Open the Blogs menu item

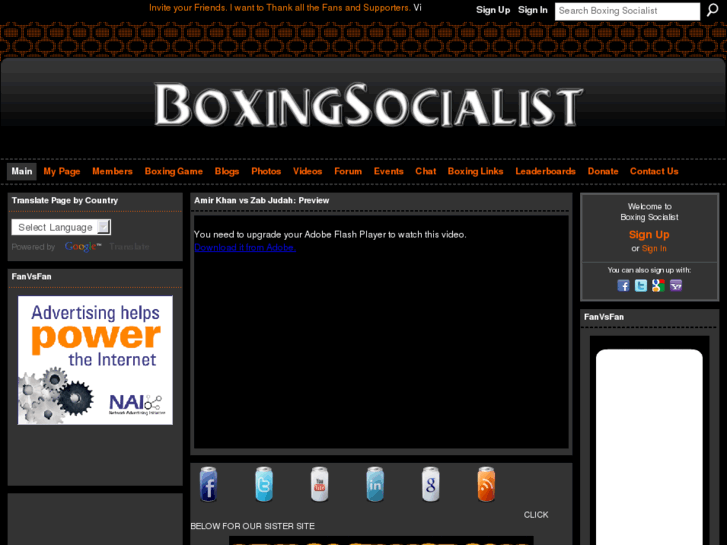227,171
